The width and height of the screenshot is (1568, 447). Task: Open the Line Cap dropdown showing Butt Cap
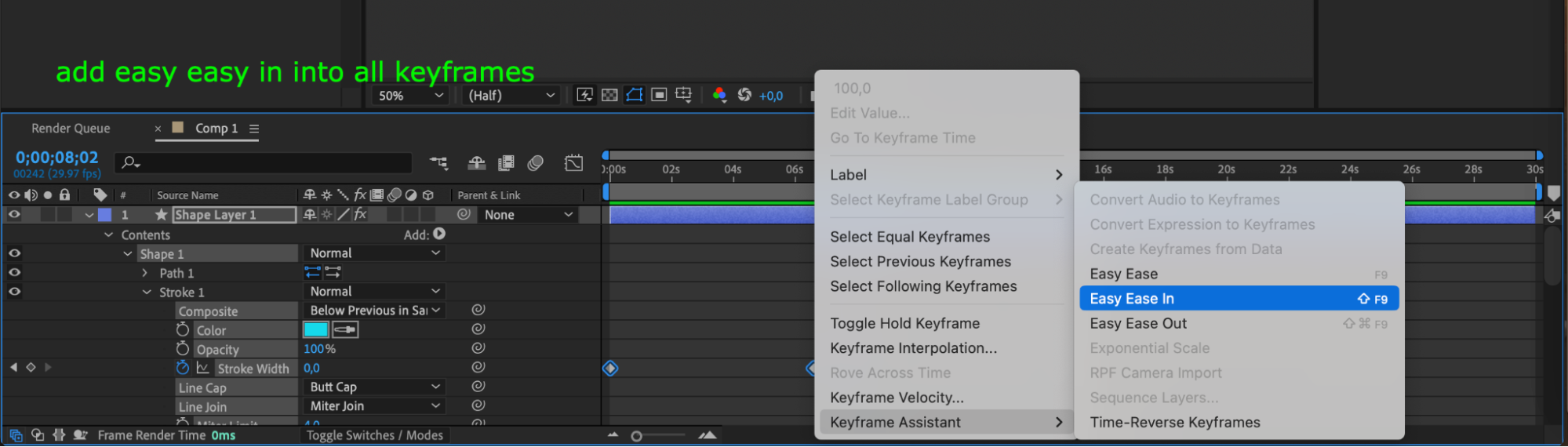[x=374, y=387]
